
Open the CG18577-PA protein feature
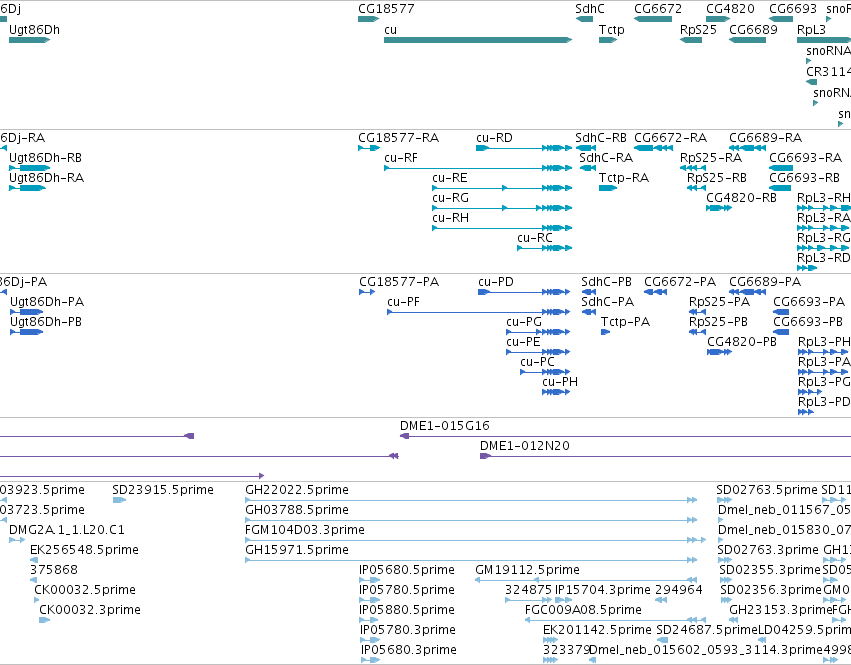pyautogui.click(x=367, y=292)
